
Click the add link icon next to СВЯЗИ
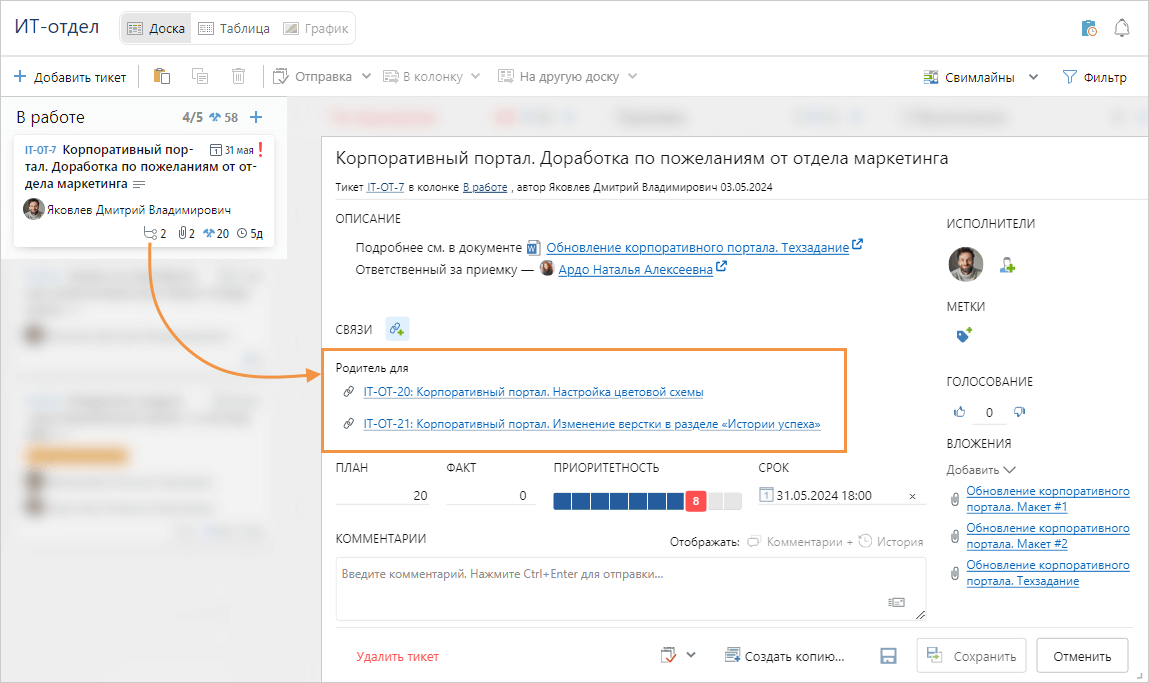click(x=397, y=329)
